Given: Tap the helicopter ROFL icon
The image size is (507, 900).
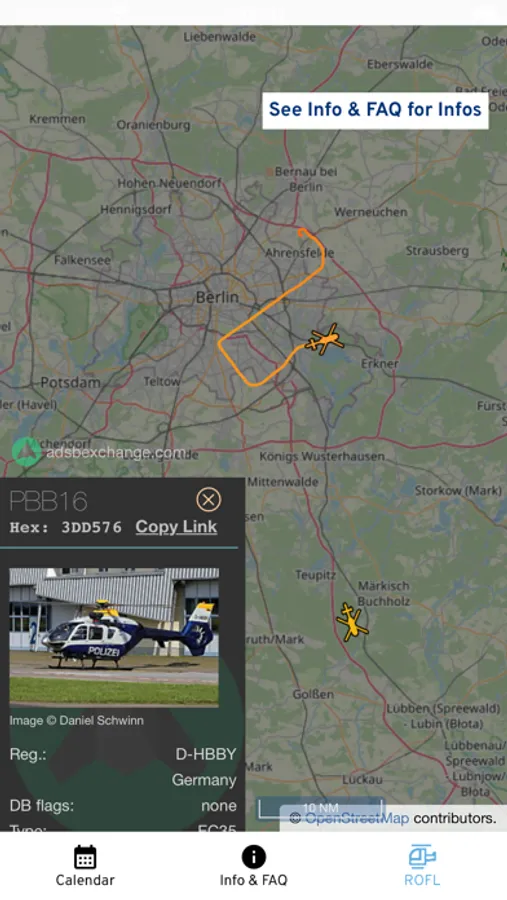Looking at the screenshot, I should pyautogui.click(x=422, y=857).
